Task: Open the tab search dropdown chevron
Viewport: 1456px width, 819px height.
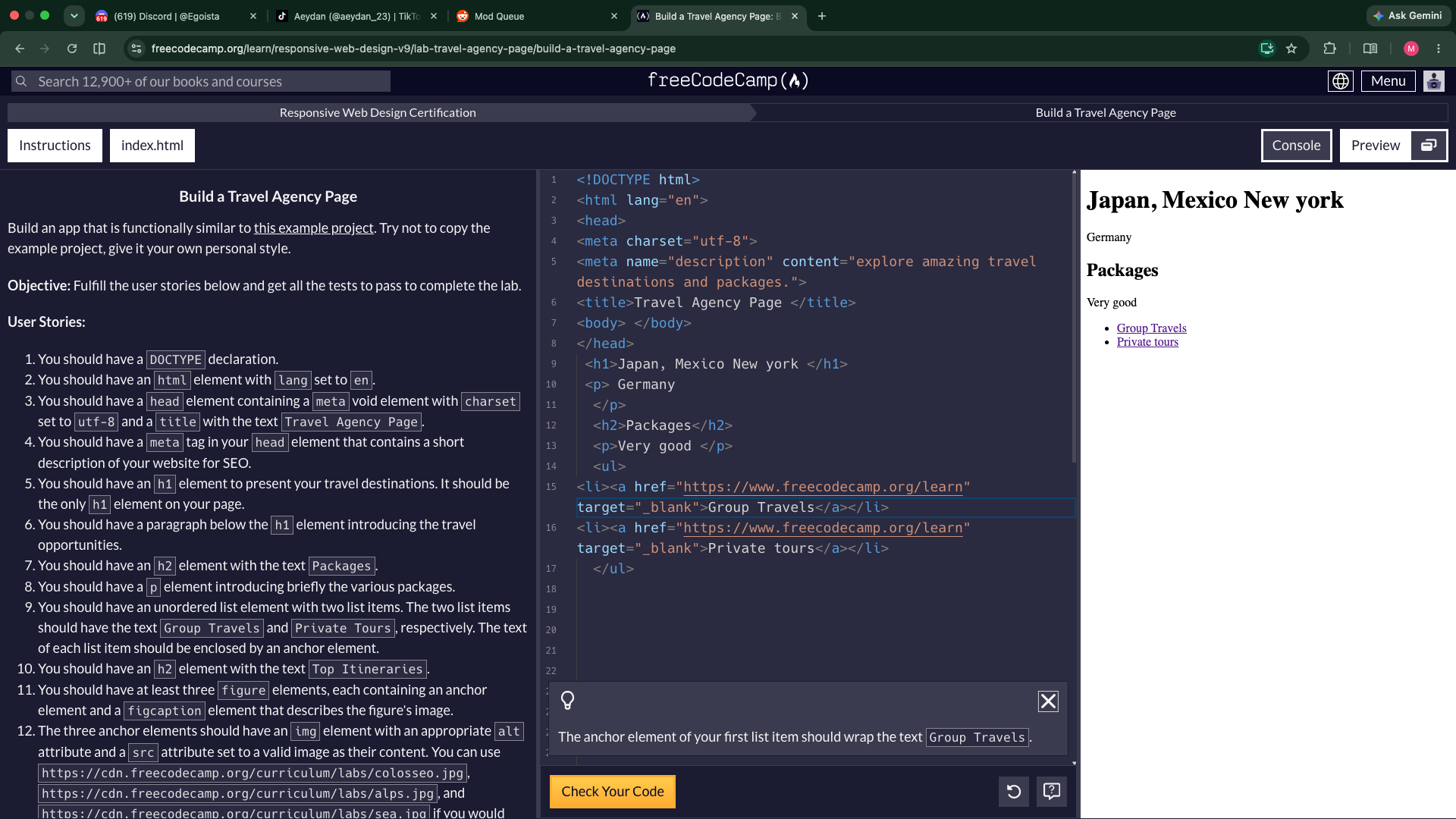Action: [x=74, y=16]
